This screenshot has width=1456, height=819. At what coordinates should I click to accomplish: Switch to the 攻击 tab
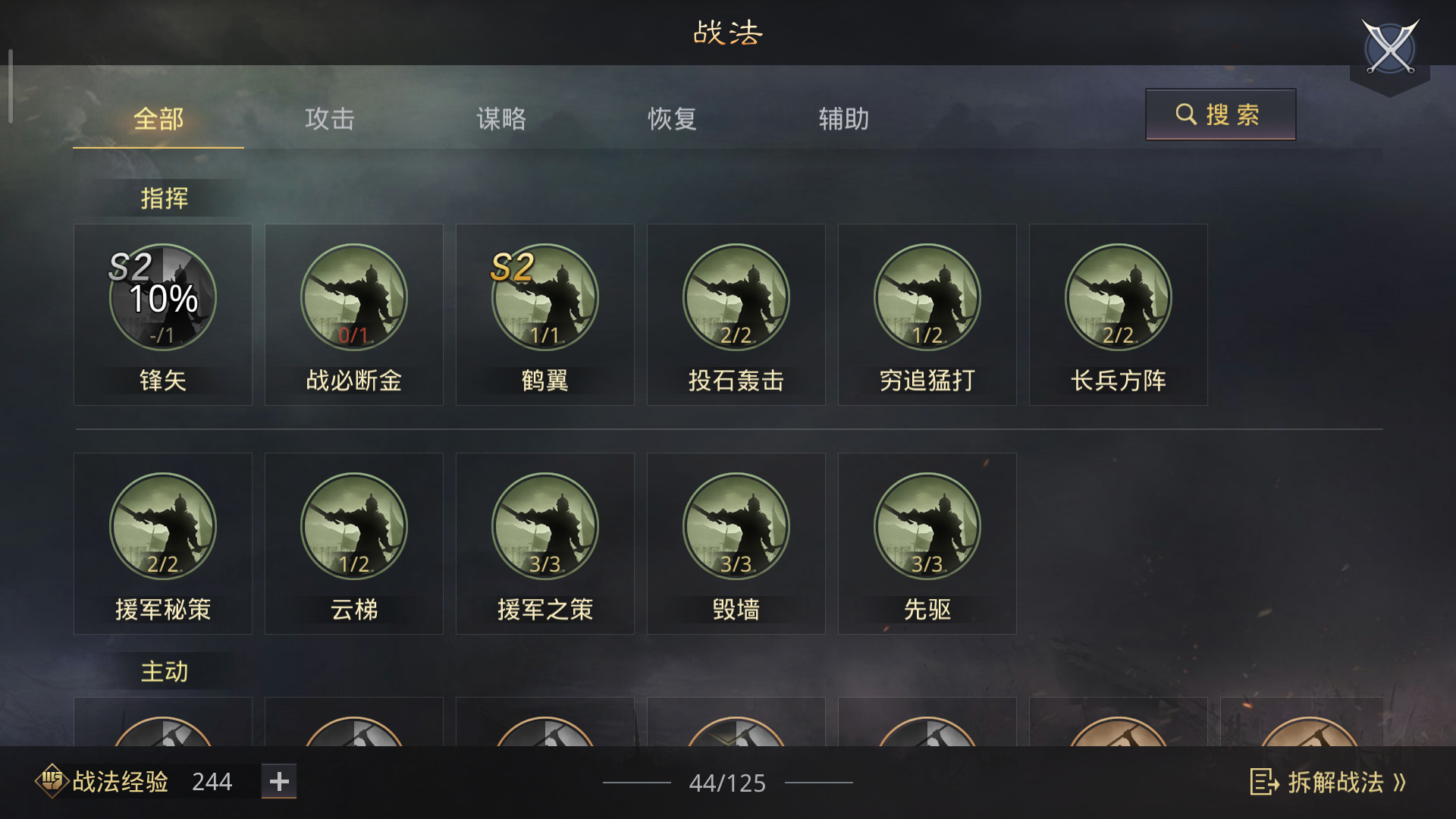[330, 119]
